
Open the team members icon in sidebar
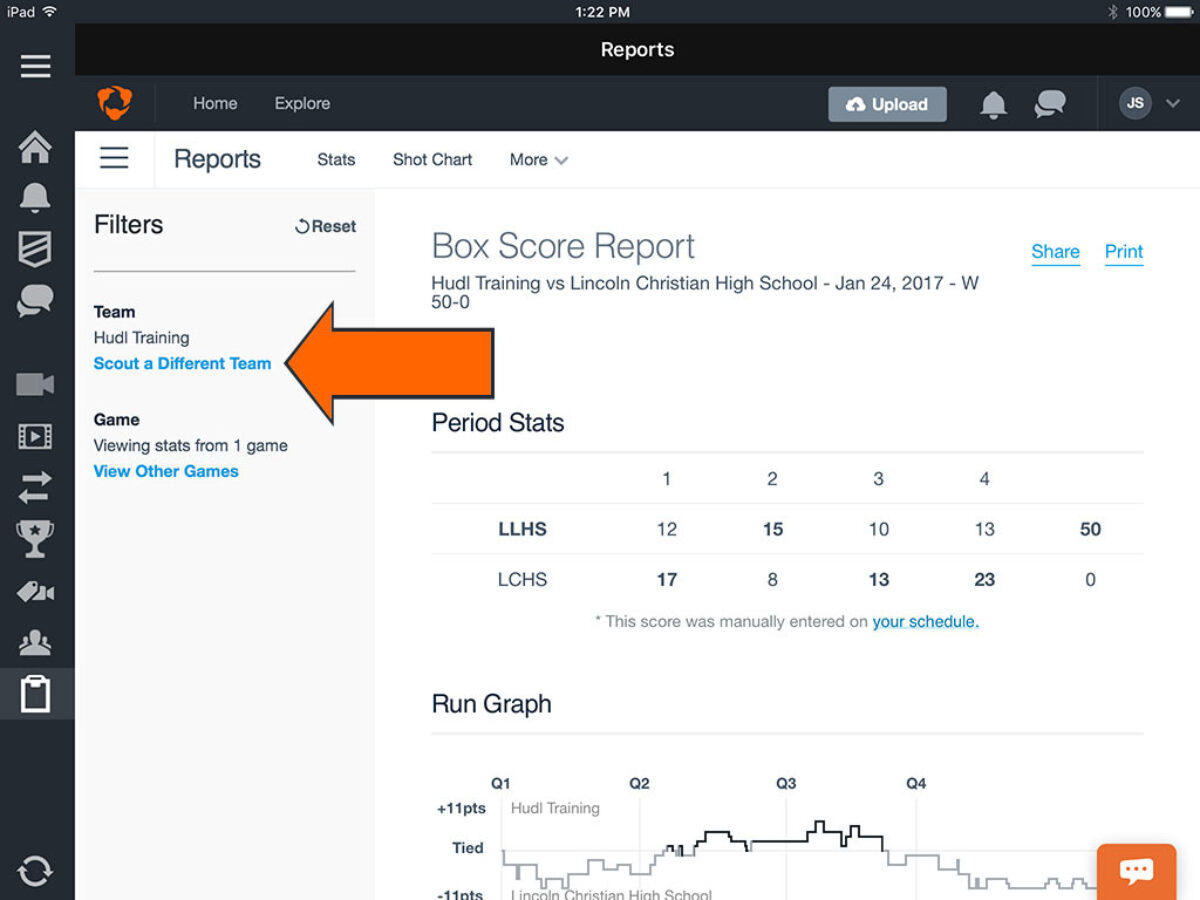[35, 643]
